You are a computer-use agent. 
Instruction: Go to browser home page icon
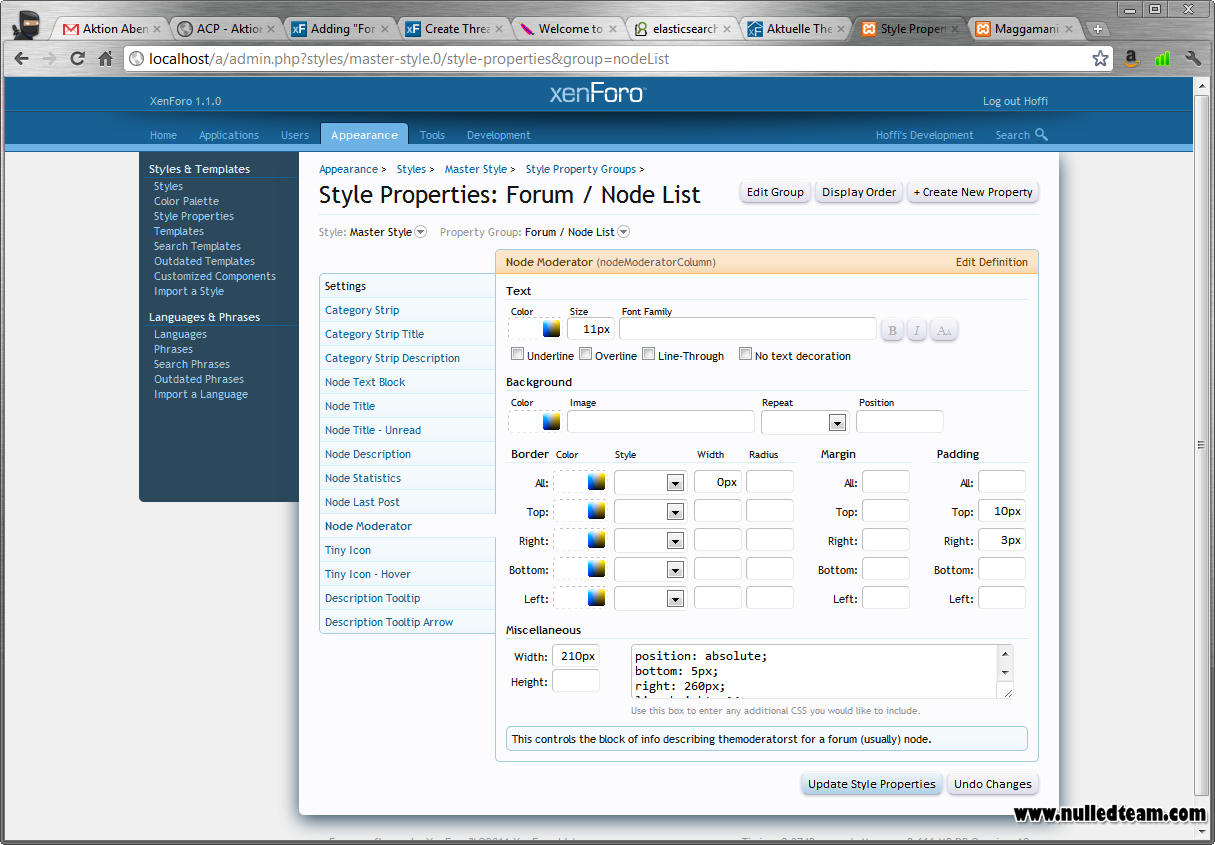[105, 58]
